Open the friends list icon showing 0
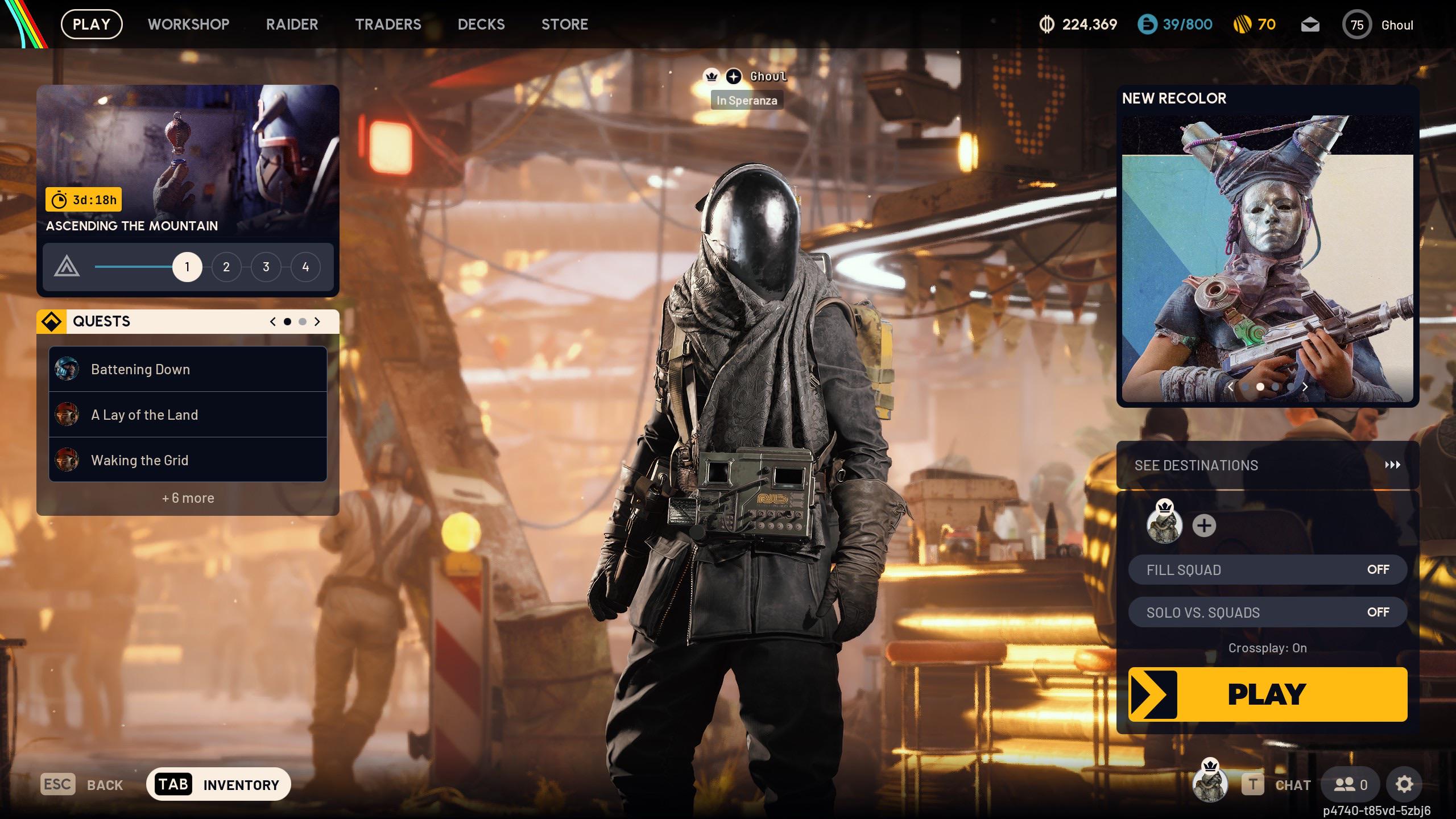This screenshot has width=1456, height=819. coord(1350,784)
